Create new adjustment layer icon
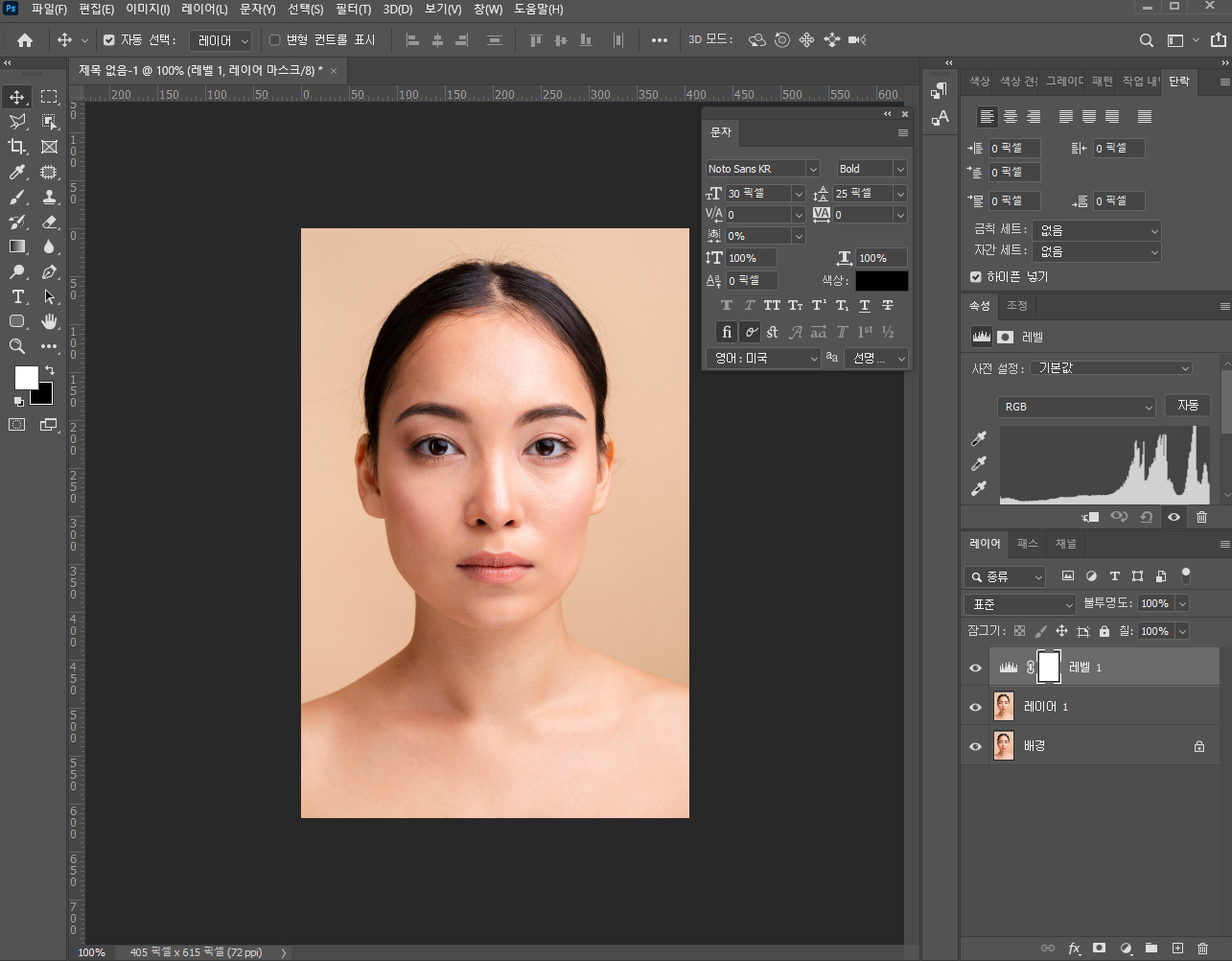This screenshot has width=1232, height=961. click(1126, 949)
